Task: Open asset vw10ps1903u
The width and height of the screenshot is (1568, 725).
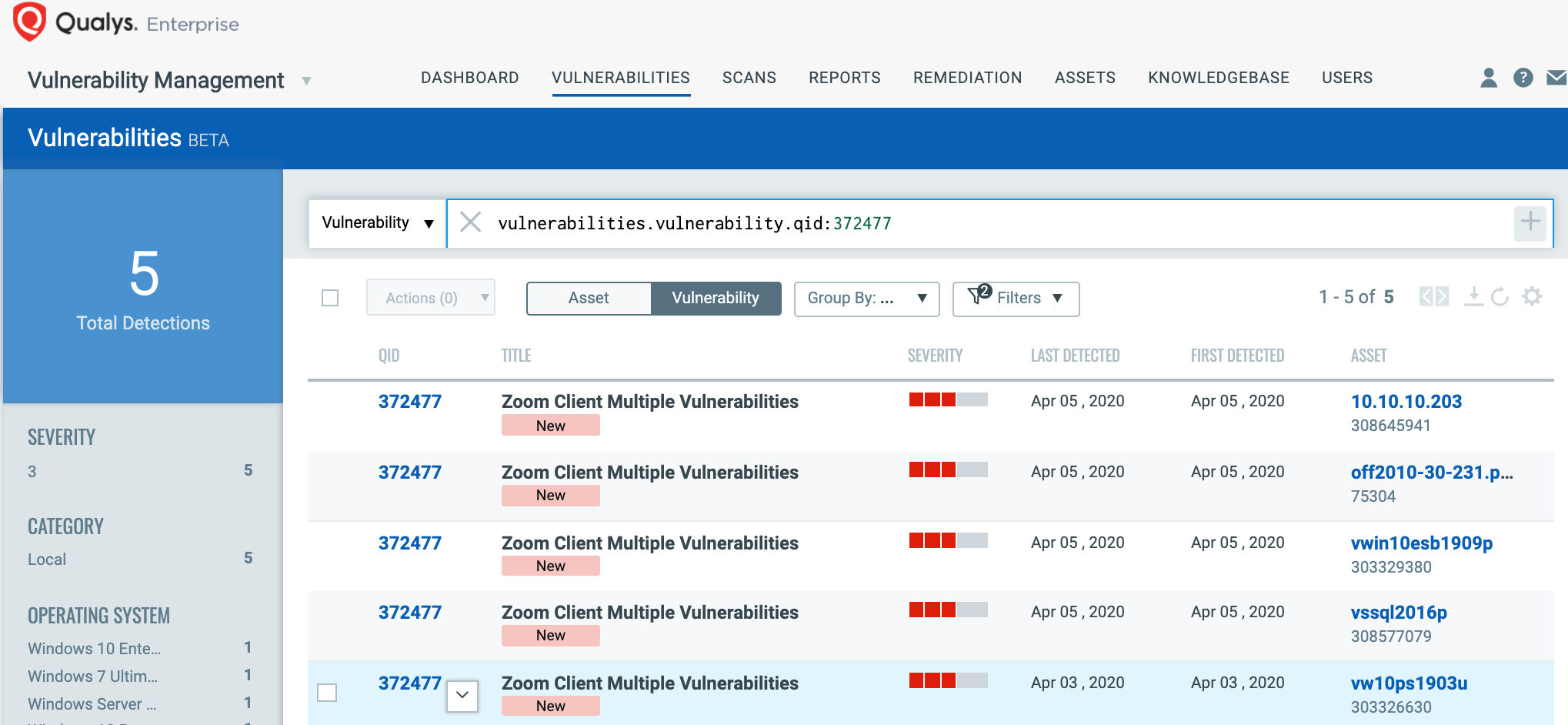Action: 1409,683
